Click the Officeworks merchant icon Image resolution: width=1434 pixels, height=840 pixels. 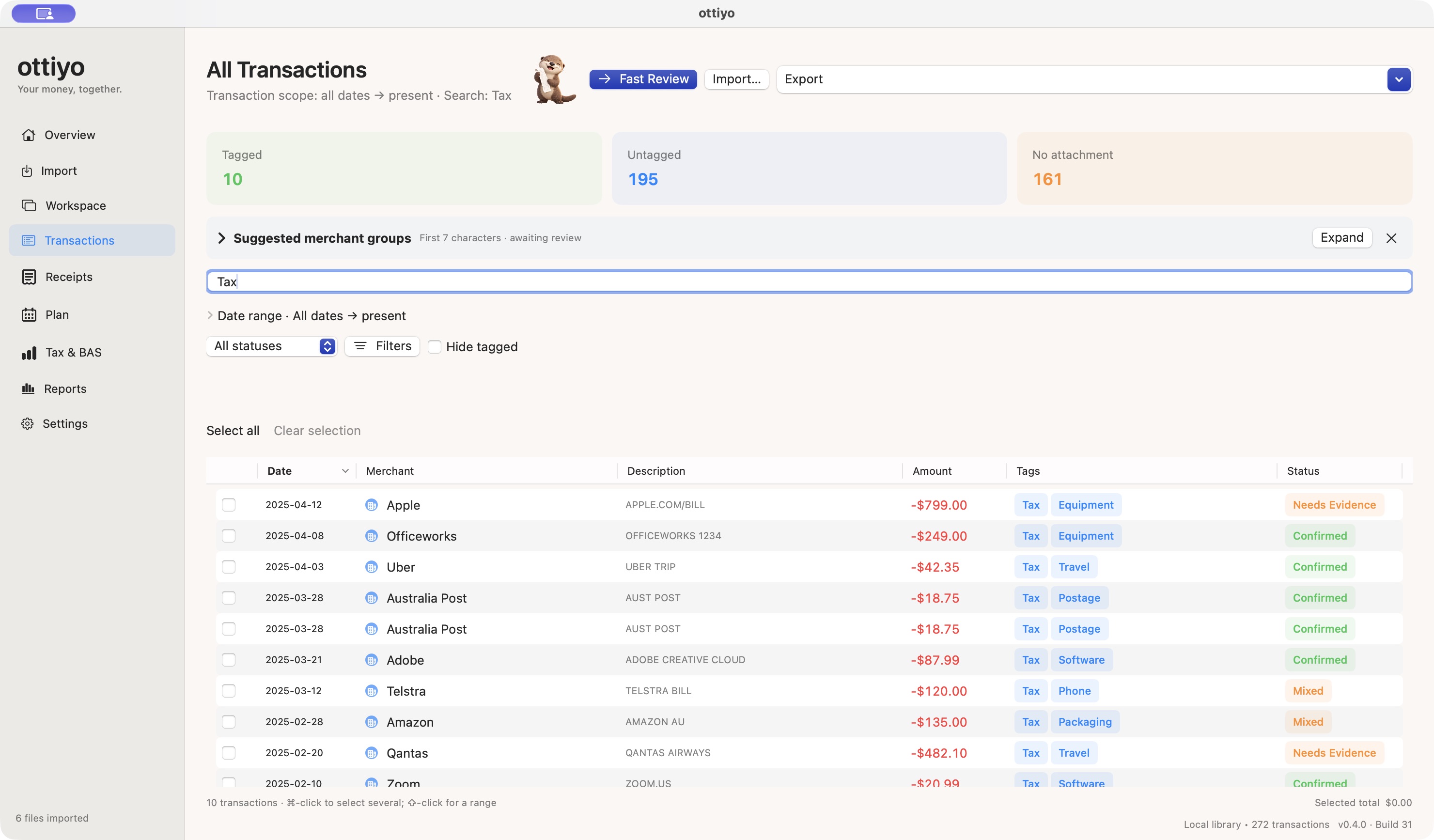372,536
